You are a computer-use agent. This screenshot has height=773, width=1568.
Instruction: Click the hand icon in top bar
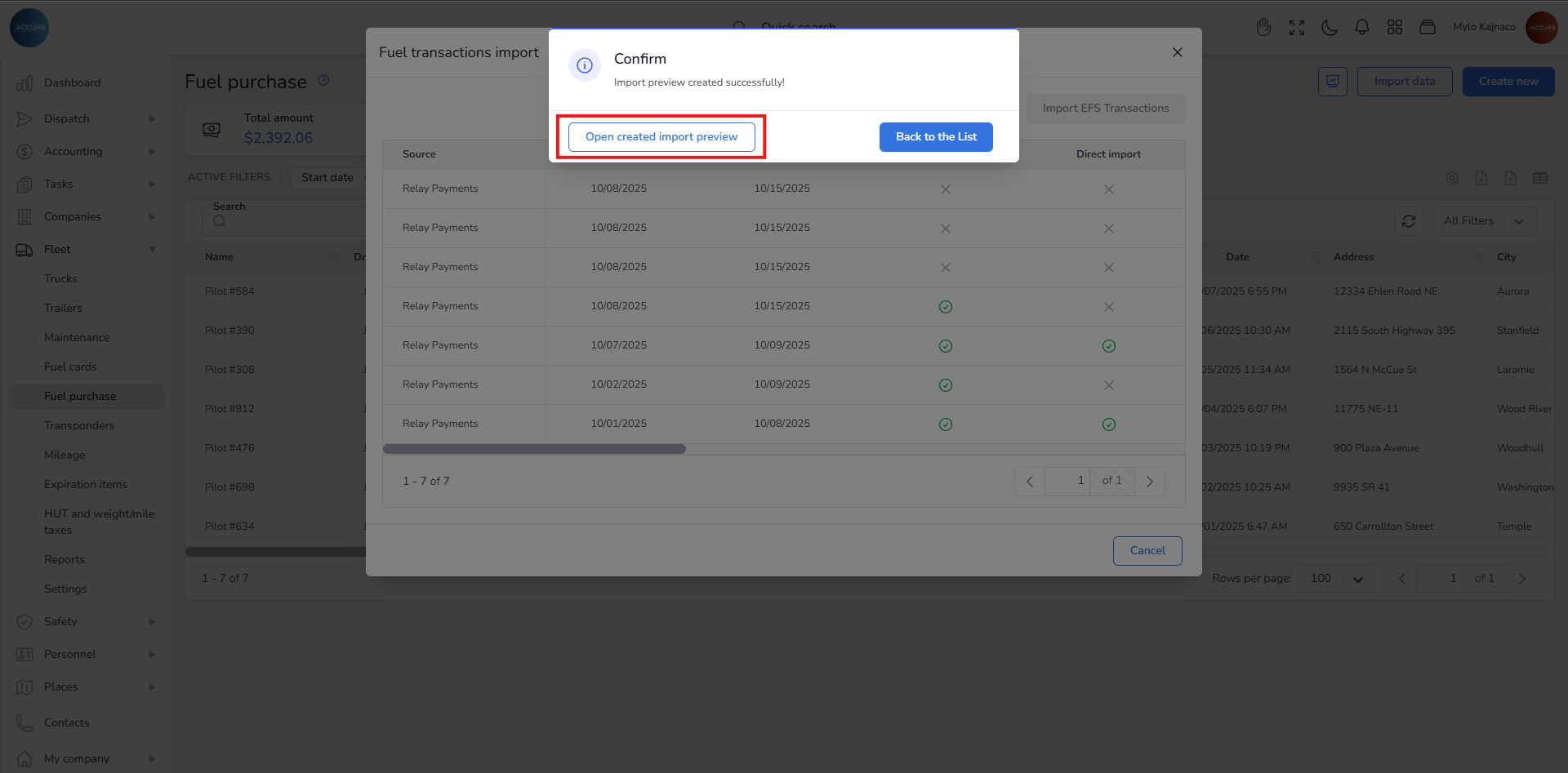coord(1263,28)
